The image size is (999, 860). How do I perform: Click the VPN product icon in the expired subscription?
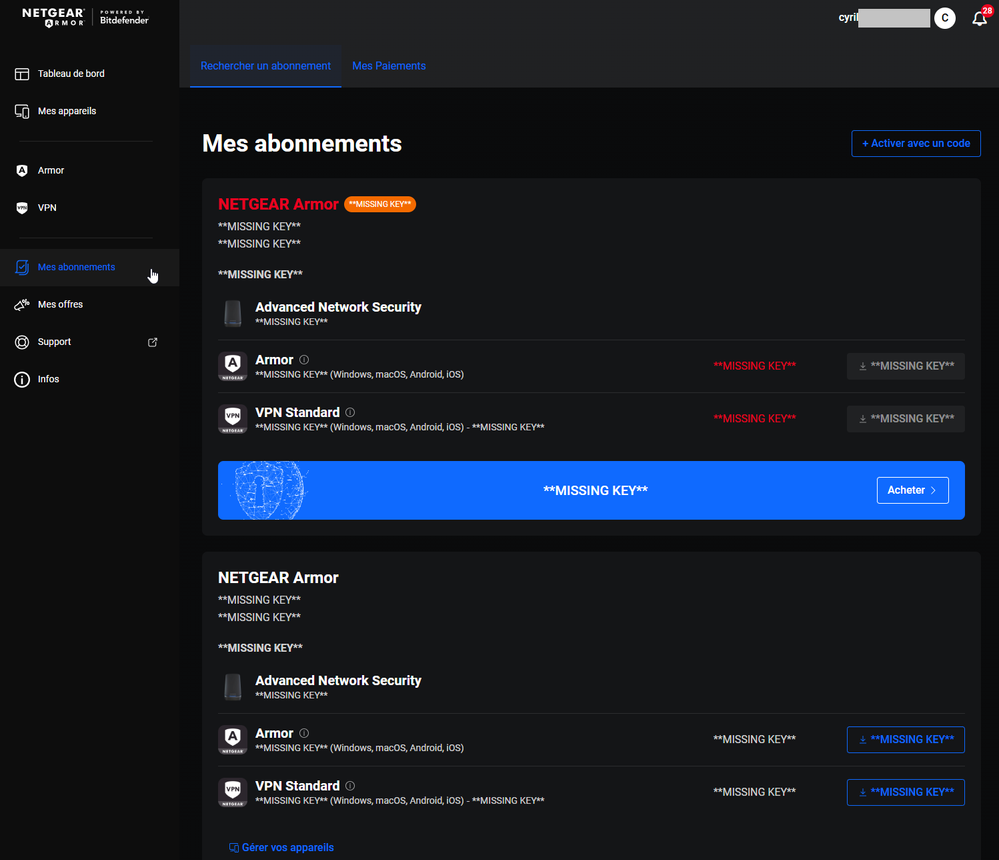tap(233, 419)
